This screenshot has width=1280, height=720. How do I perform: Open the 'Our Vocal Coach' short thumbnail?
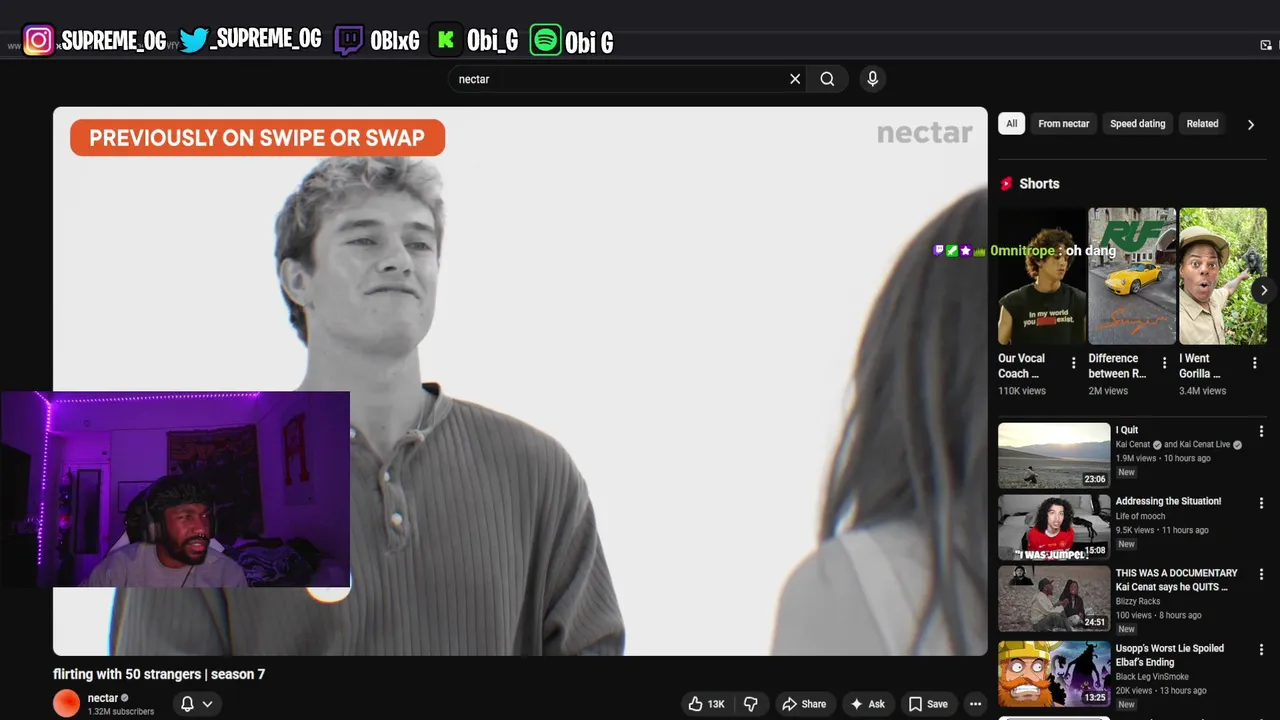pyautogui.click(x=1041, y=276)
